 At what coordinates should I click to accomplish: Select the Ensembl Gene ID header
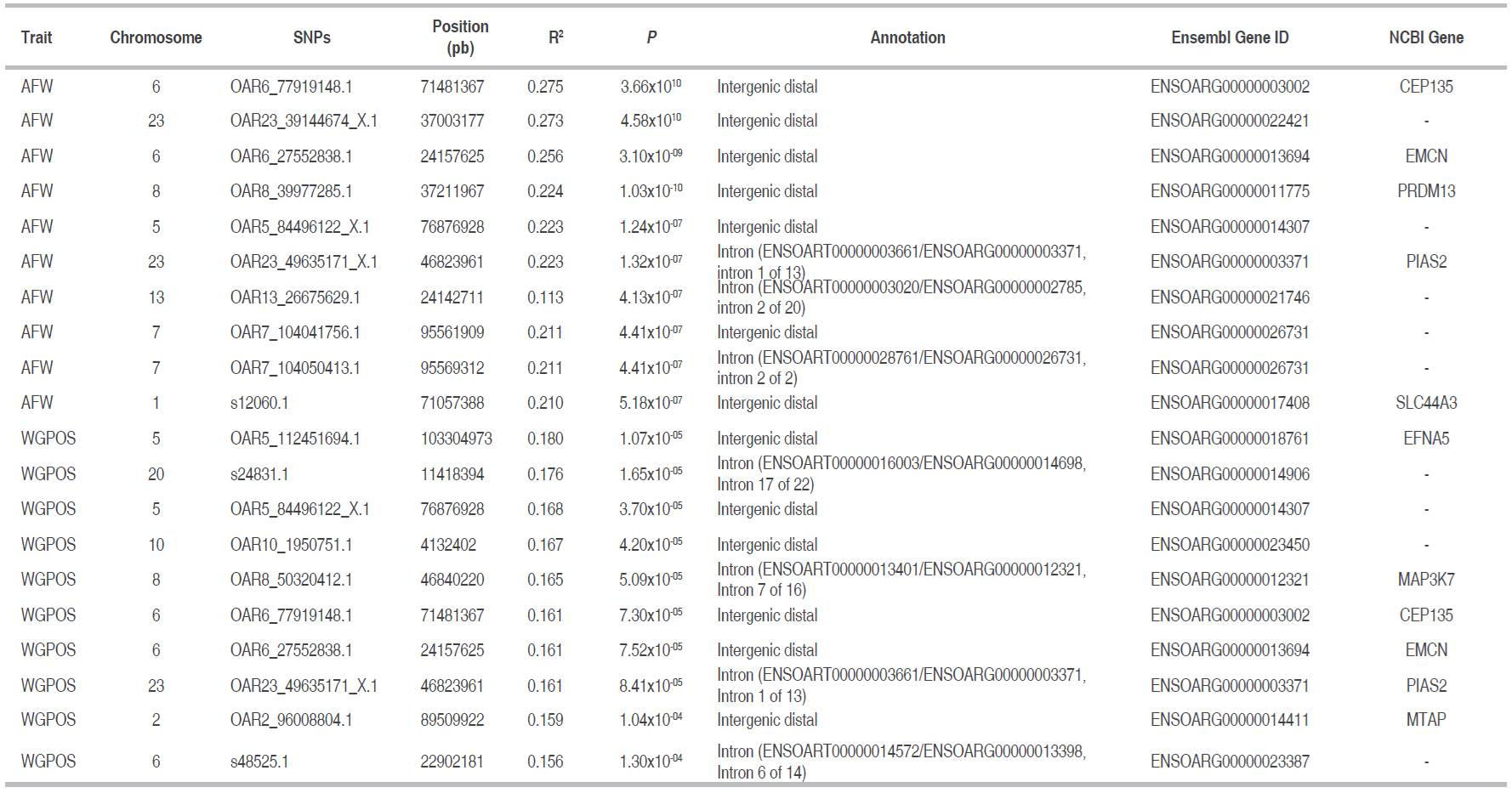[1230, 37]
